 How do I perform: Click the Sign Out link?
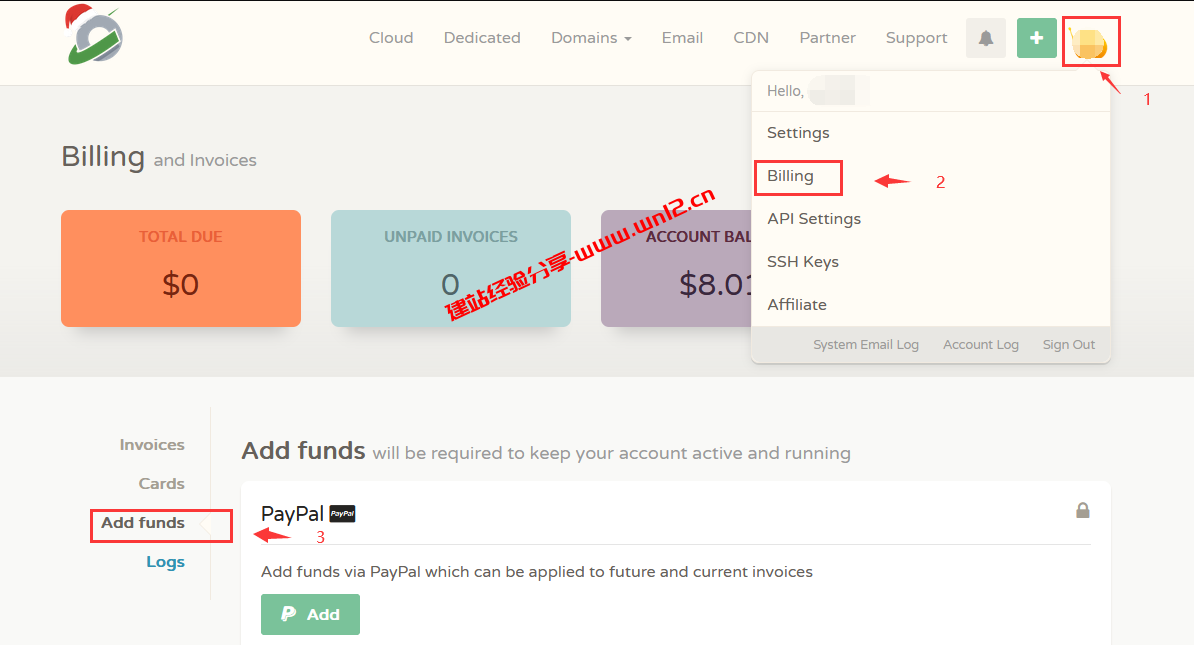tap(1069, 345)
